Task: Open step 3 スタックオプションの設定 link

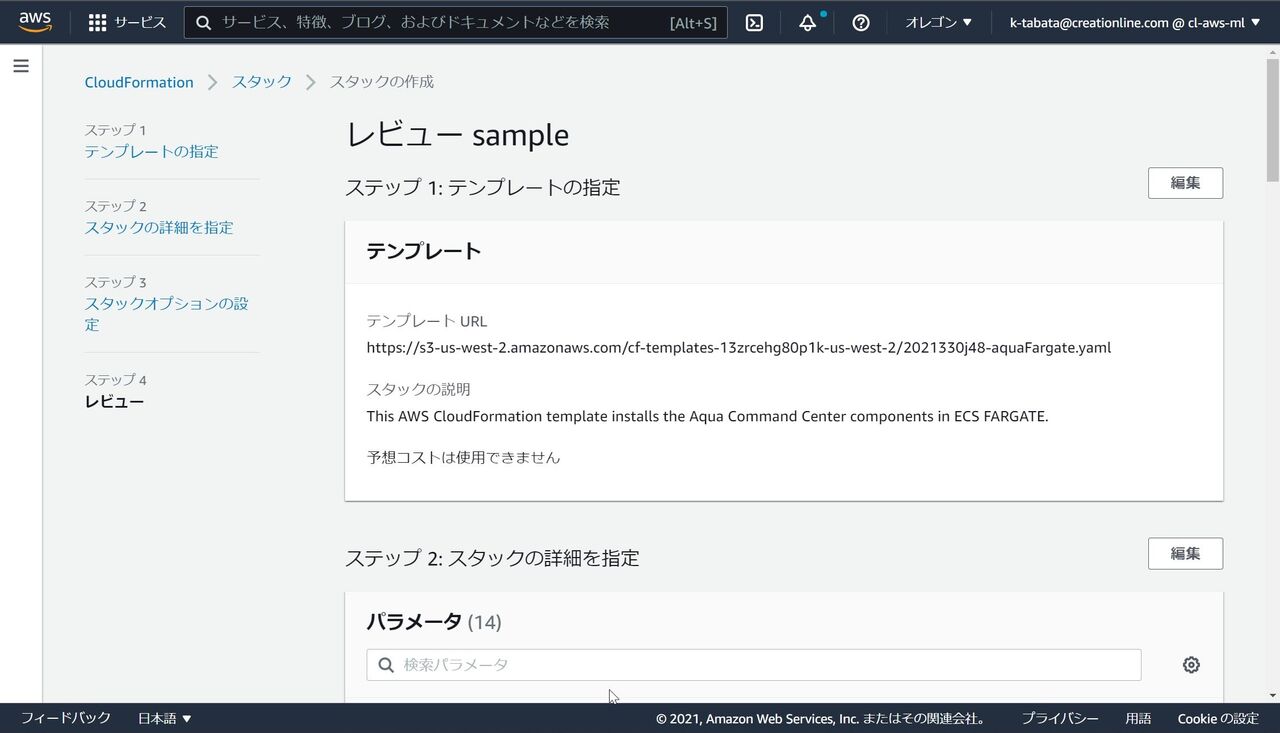Action: (x=166, y=314)
